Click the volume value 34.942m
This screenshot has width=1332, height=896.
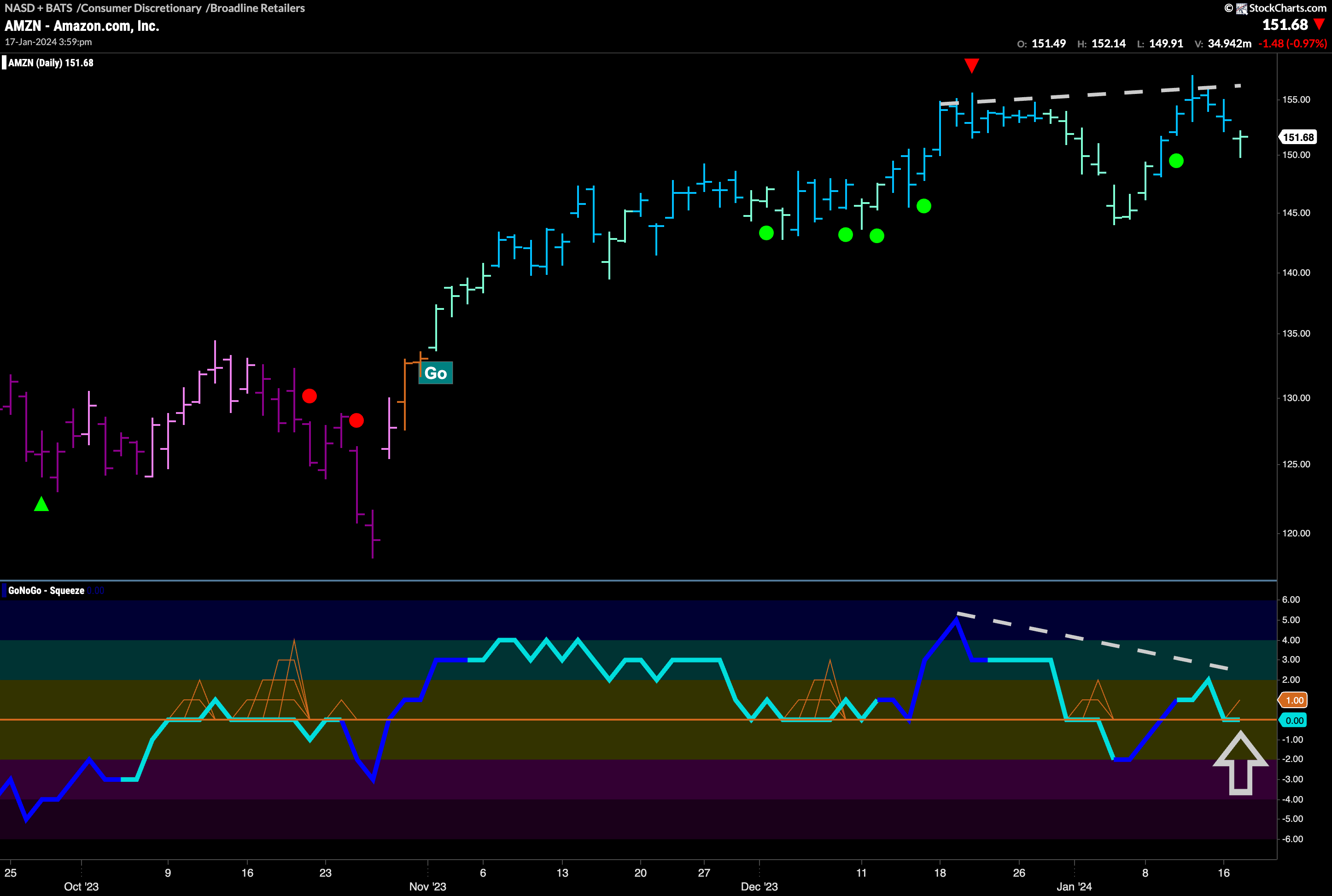coord(1230,43)
